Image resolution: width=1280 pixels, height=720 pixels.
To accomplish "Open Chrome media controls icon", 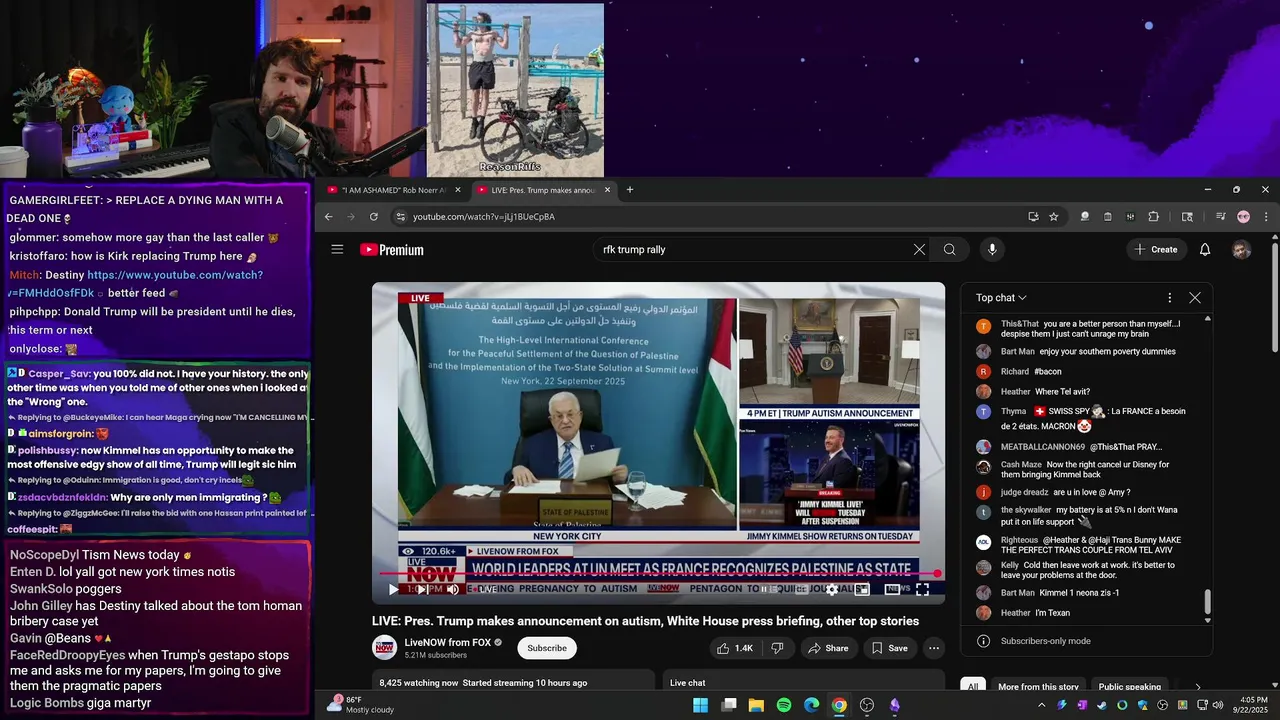I will [x=1220, y=217].
